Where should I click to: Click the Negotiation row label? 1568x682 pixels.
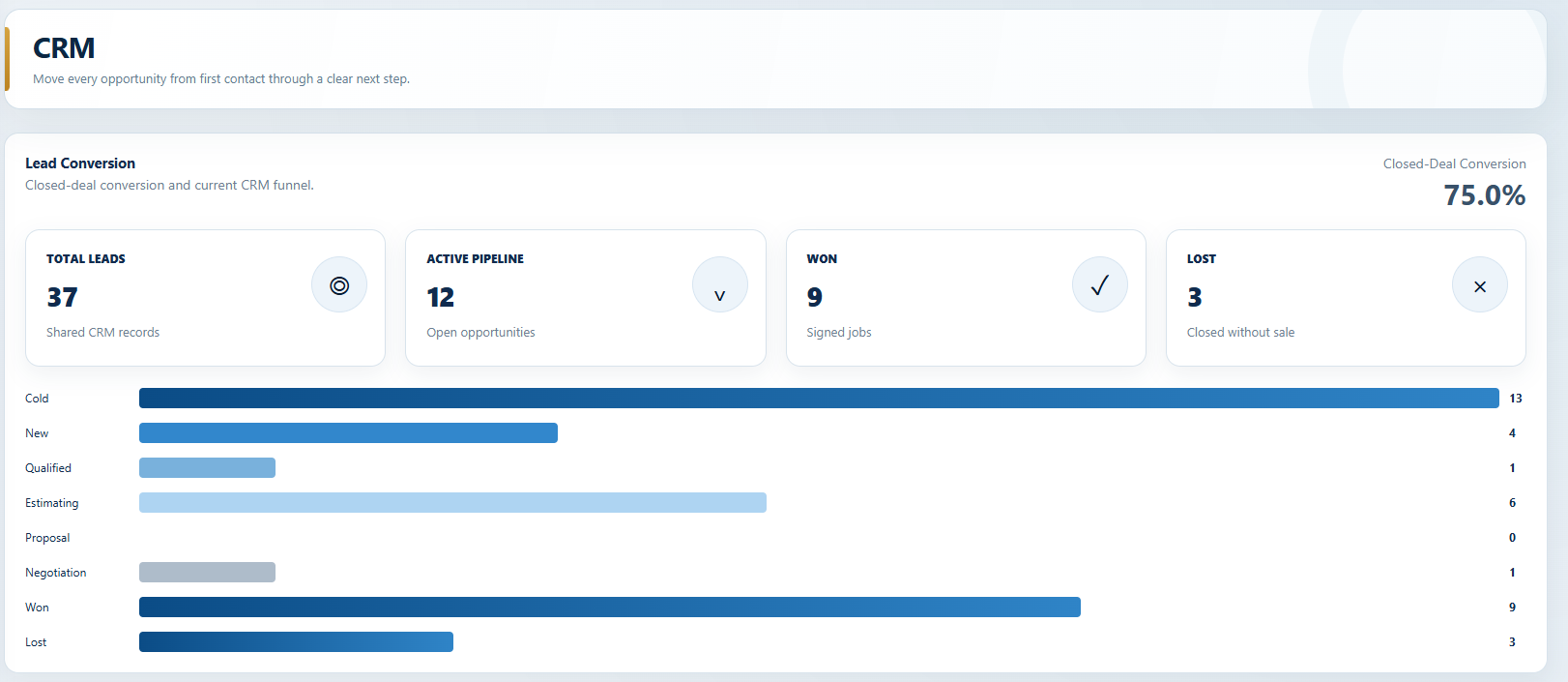56,573
